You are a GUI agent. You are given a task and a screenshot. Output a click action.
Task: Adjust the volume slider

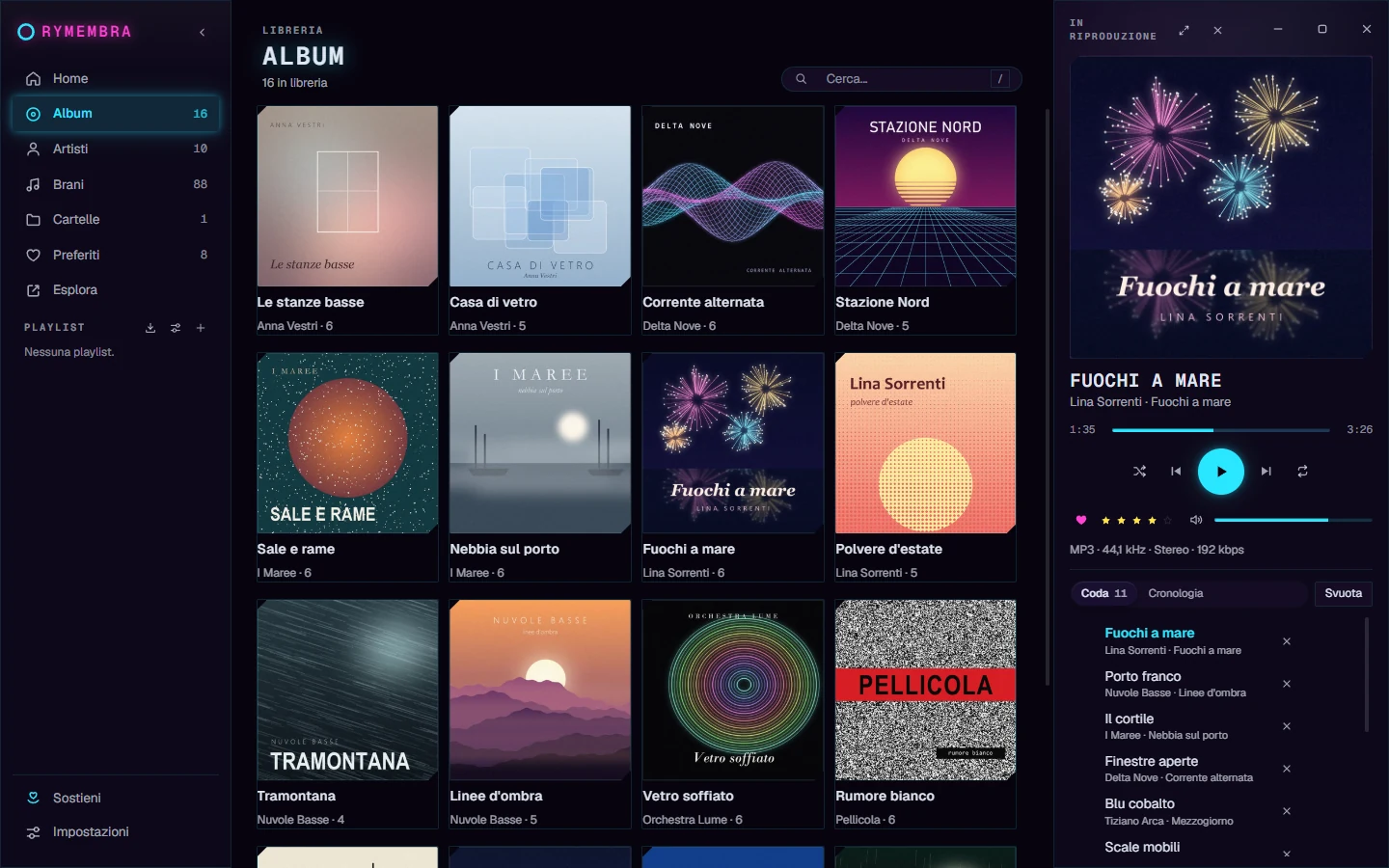[1293, 520]
